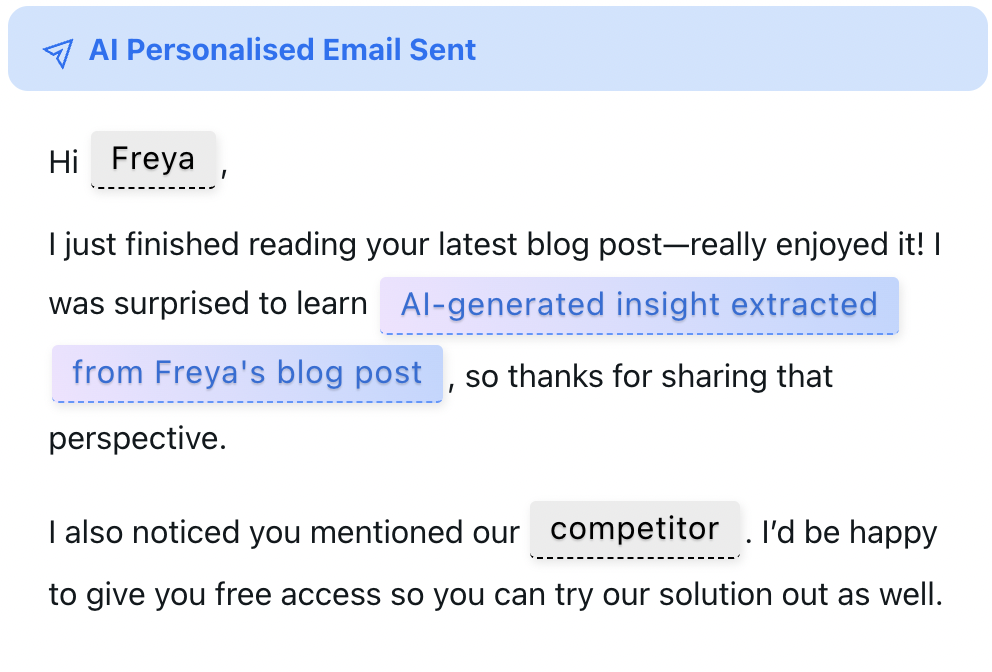The width and height of the screenshot is (992, 672).
Task: Click the phrase 'so thanks for sharing that'
Action: [649, 376]
